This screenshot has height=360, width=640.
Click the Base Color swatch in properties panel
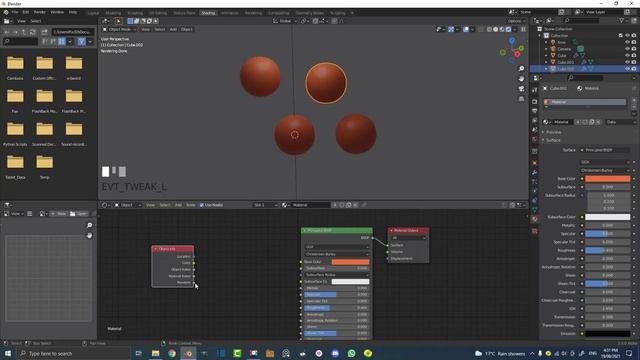coord(607,179)
